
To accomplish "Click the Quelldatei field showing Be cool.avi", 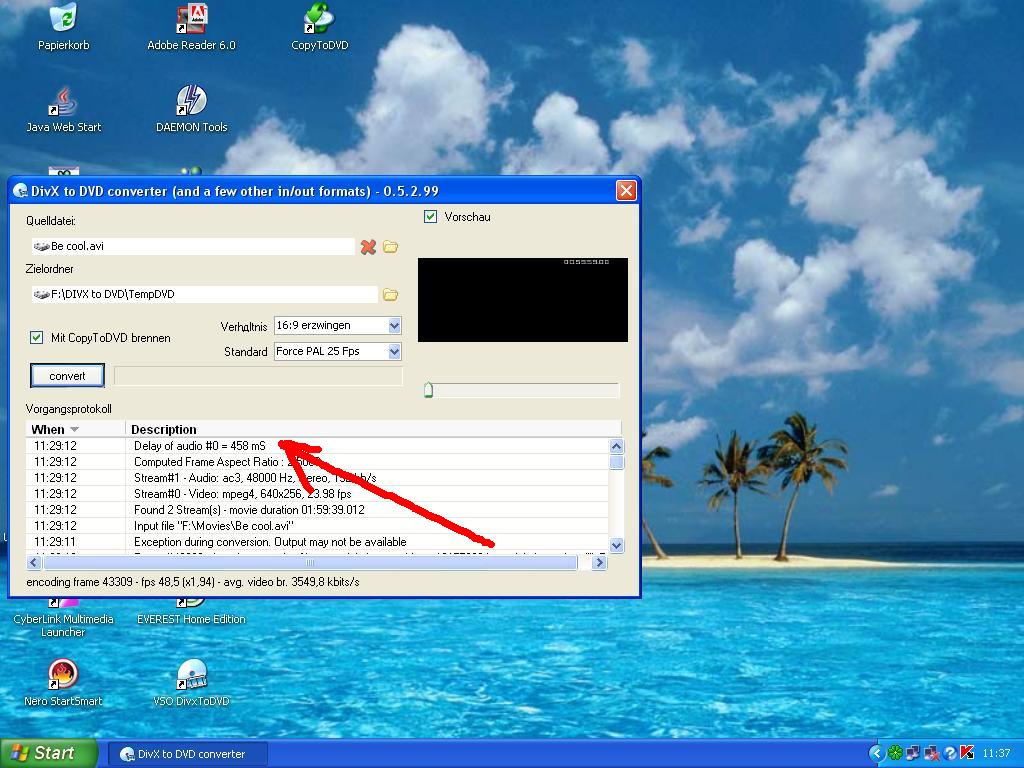I will pyautogui.click(x=193, y=246).
